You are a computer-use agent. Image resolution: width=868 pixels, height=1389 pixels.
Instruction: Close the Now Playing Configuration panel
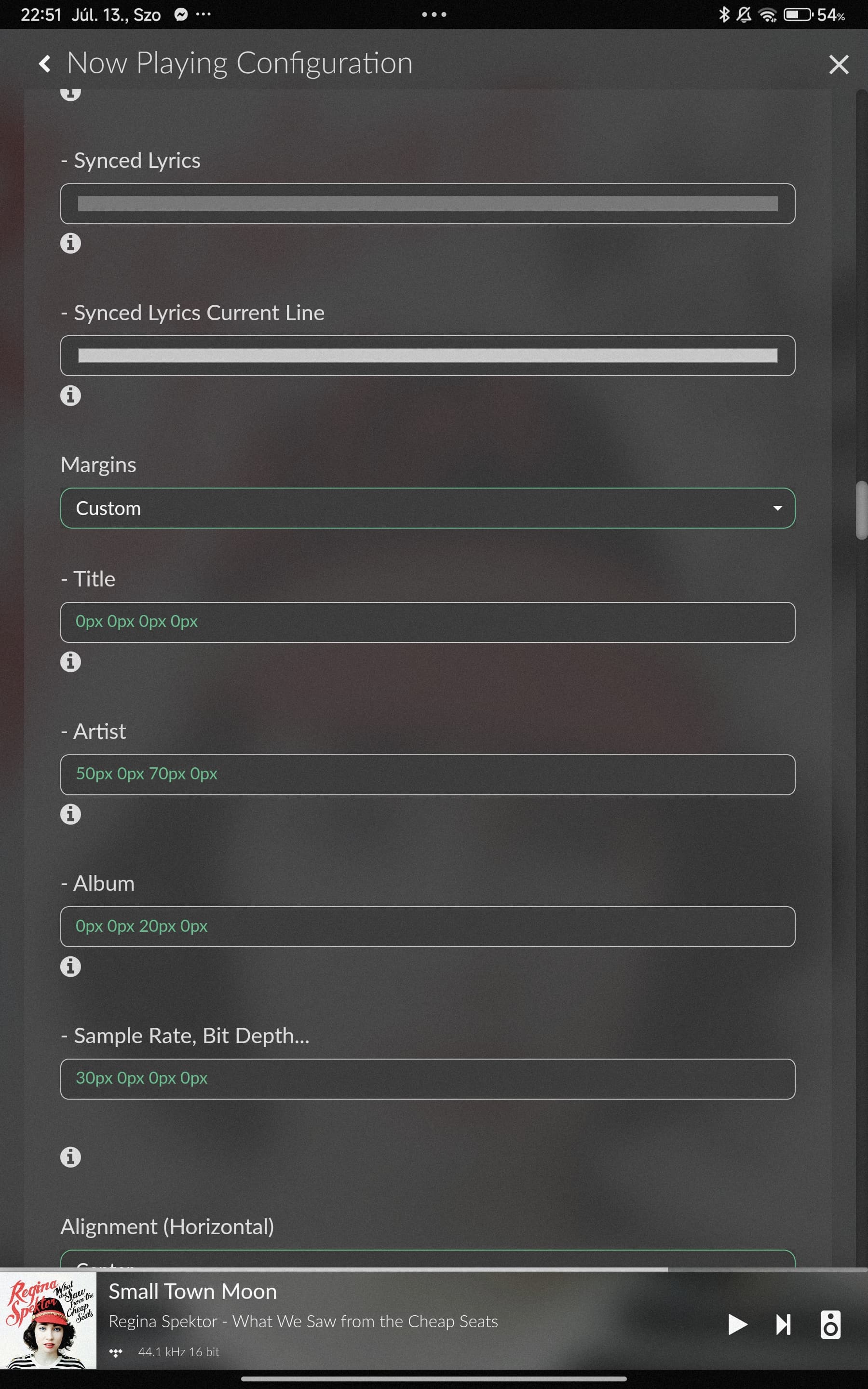pos(839,64)
